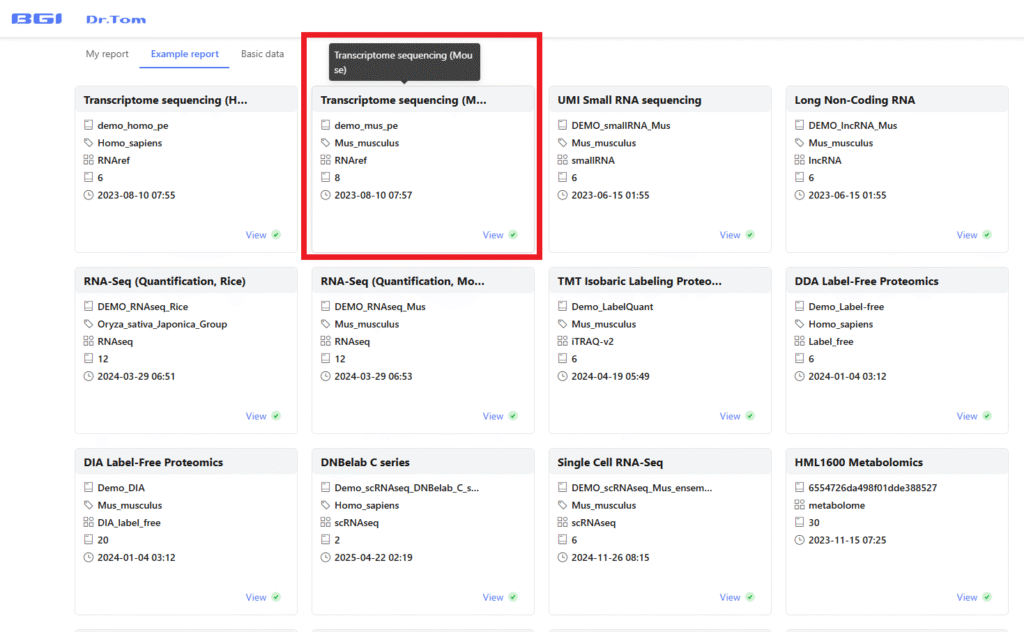Select the DIA Label-Free Proteomics card title

[153, 462]
